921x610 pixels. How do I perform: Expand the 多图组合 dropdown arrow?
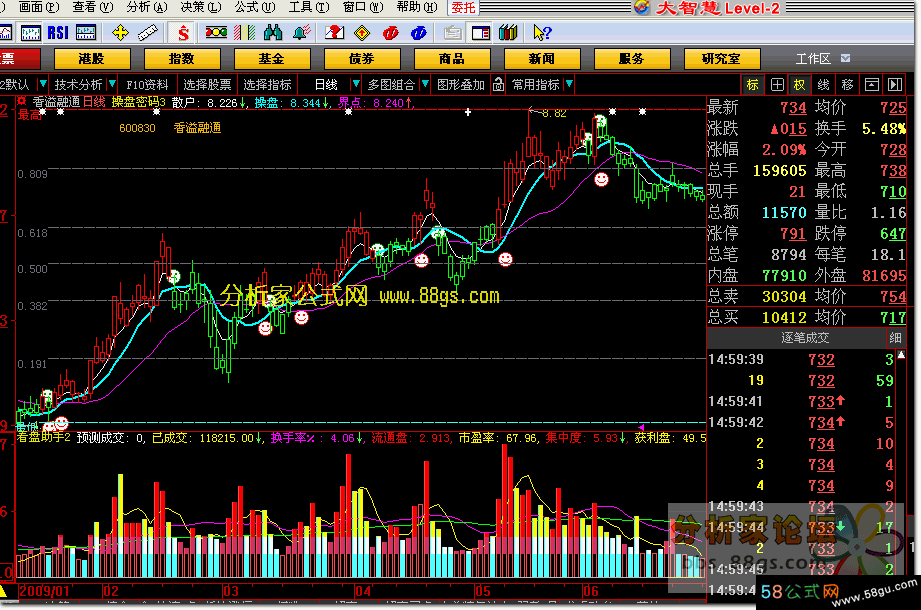click(x=425, y=85)
